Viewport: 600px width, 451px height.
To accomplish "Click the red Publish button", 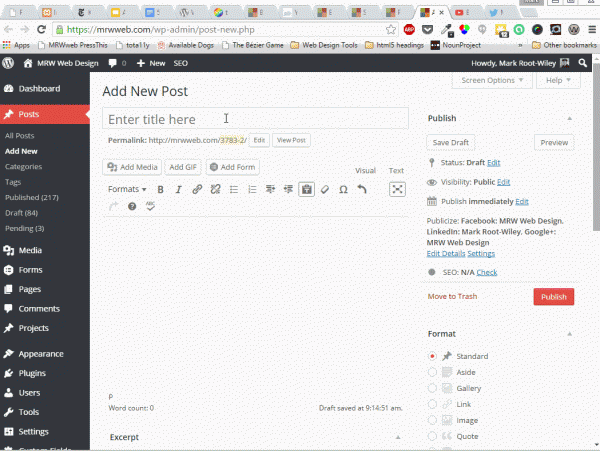I will [x=553, y=297].
